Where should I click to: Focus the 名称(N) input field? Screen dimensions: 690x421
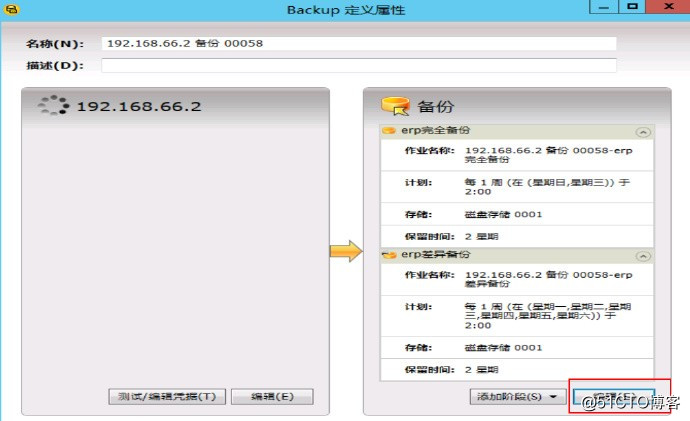[359, 44]
